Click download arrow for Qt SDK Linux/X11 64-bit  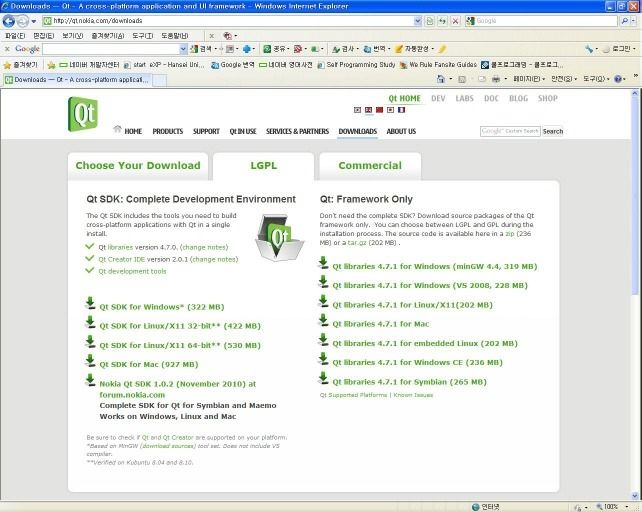90,342
